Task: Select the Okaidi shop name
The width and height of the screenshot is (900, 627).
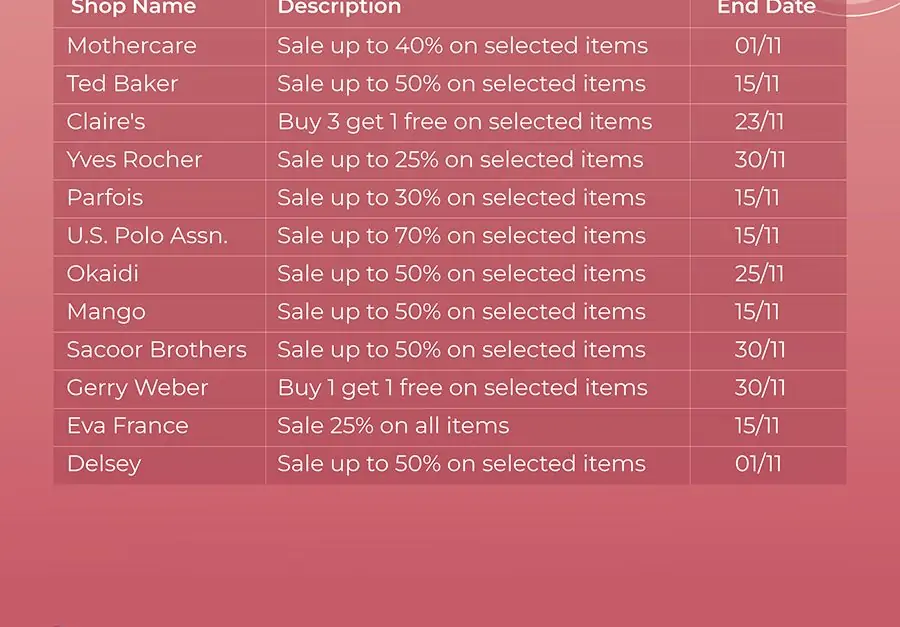Action: click(103, 274)
